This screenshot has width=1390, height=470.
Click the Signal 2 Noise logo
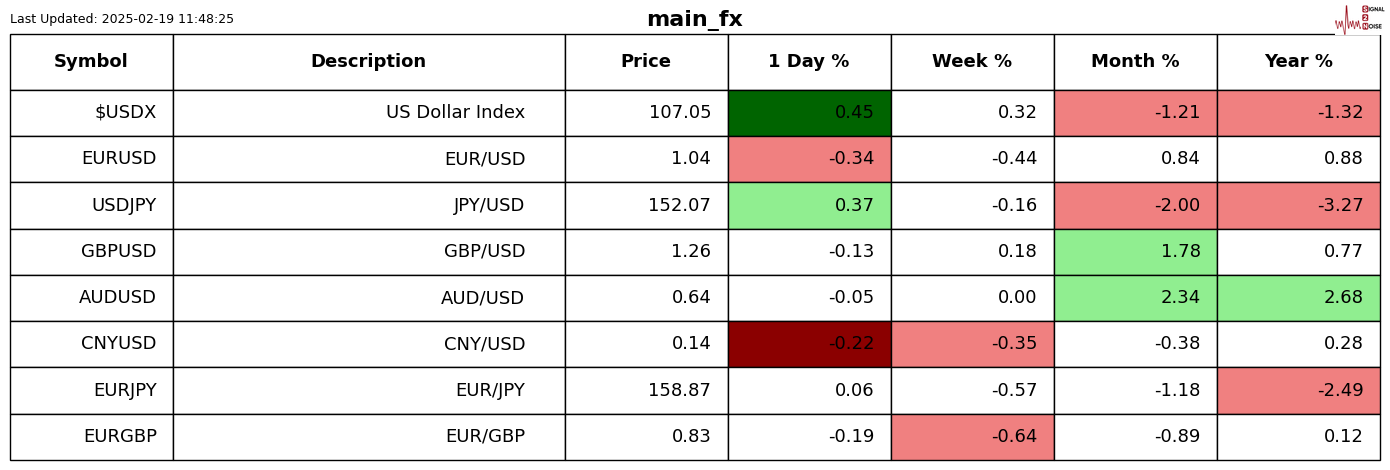pos(1358,19)
